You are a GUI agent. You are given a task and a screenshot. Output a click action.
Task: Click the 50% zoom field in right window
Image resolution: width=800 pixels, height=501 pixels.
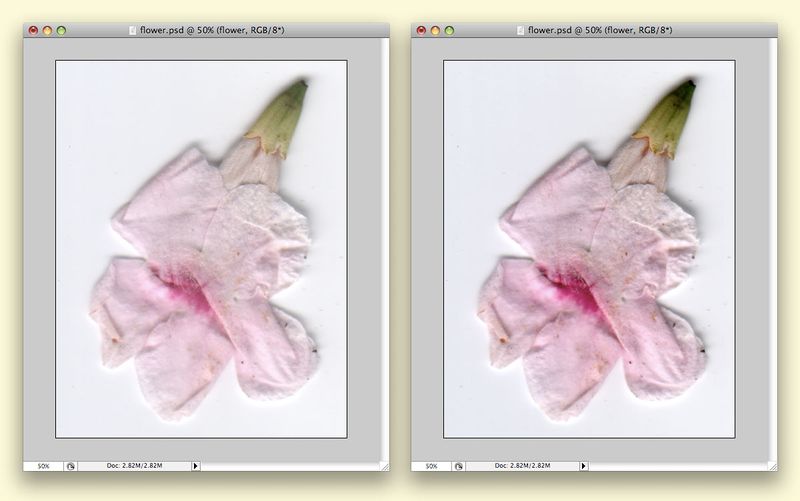432,466
